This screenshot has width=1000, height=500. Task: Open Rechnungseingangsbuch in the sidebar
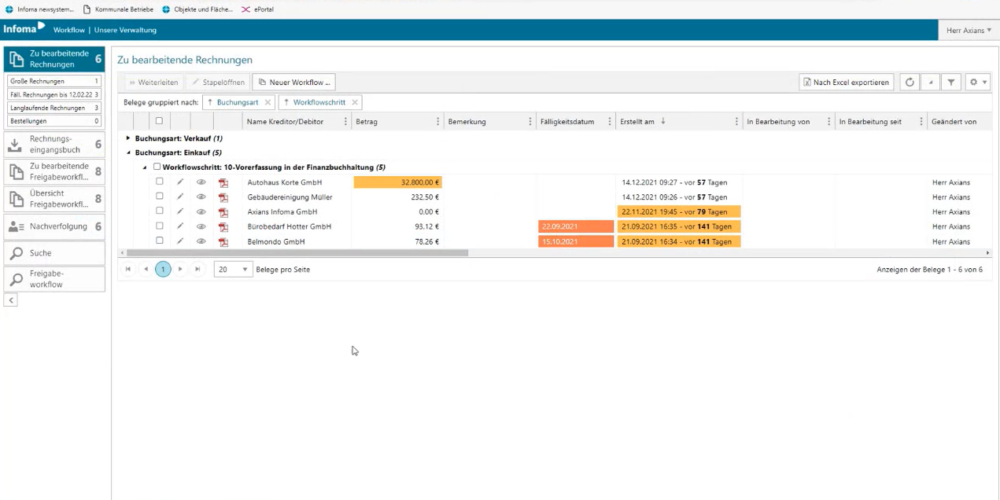pos(54,144)
